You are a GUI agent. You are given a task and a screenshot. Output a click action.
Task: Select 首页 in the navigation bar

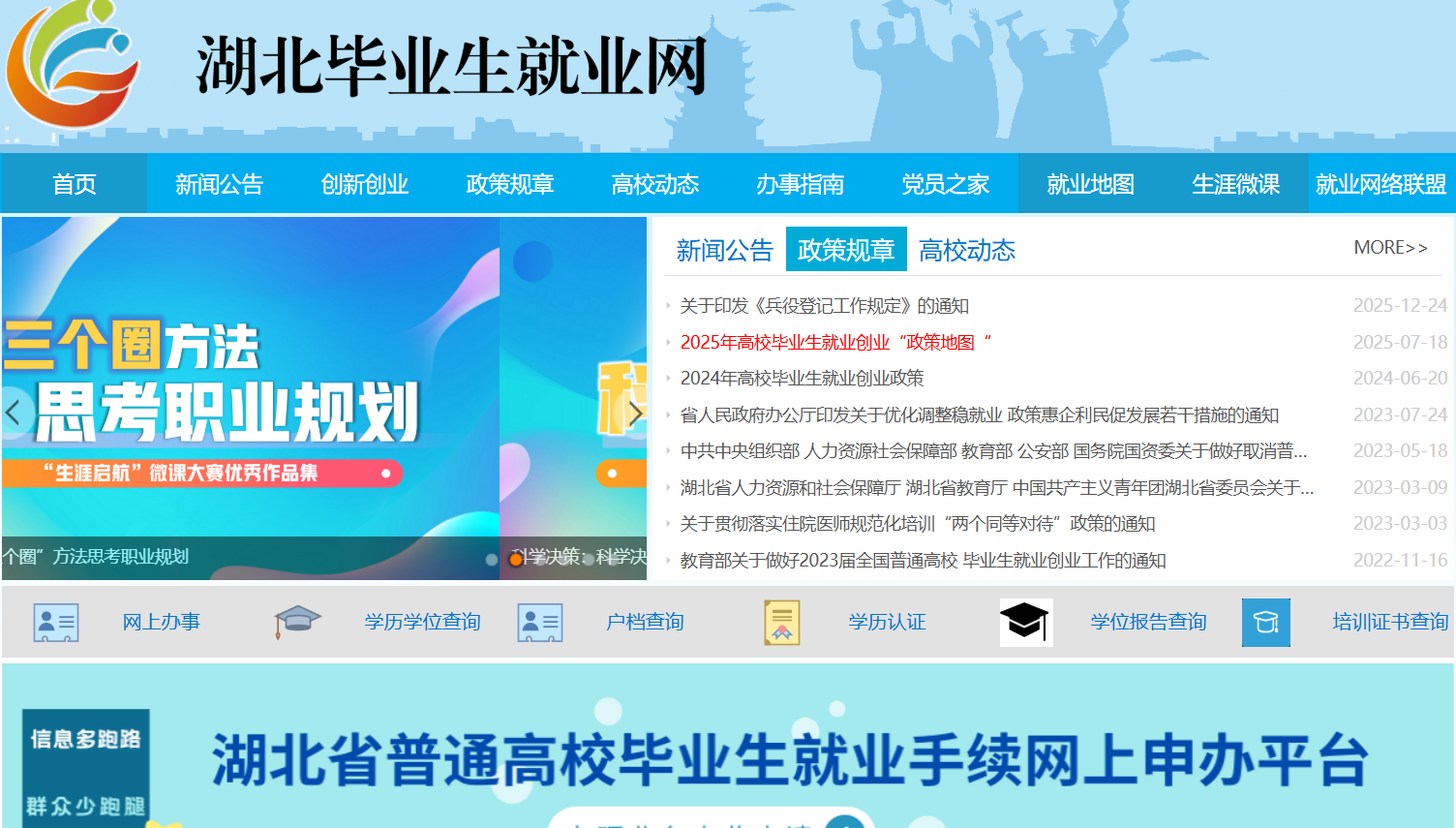pos(74,182)
